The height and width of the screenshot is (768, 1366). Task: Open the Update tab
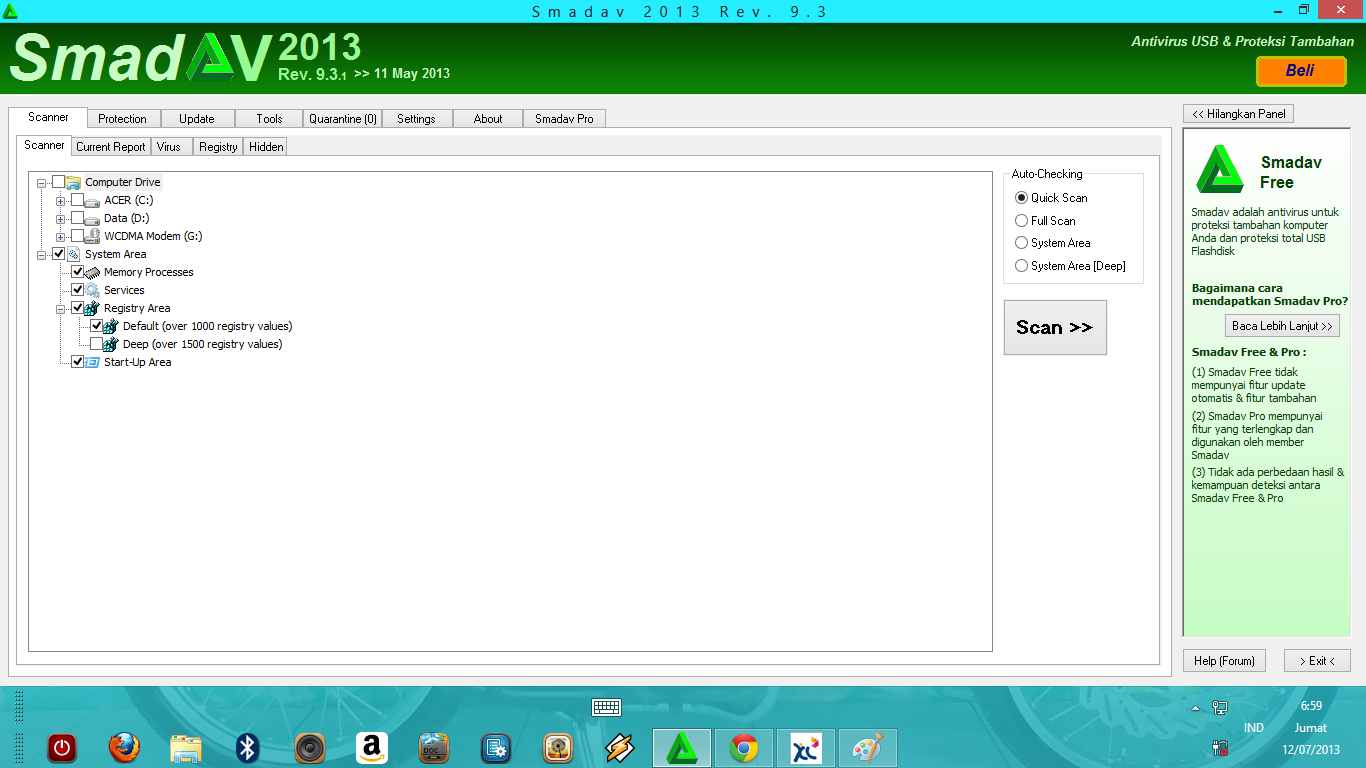(x=197, y=118)
